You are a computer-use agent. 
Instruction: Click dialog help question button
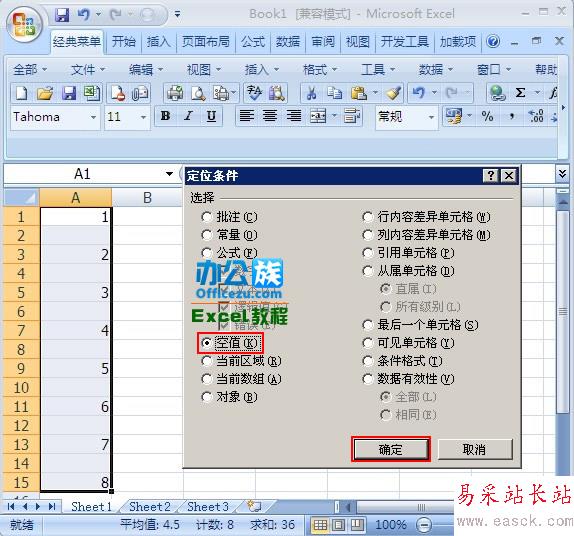[x=491, y=176]
